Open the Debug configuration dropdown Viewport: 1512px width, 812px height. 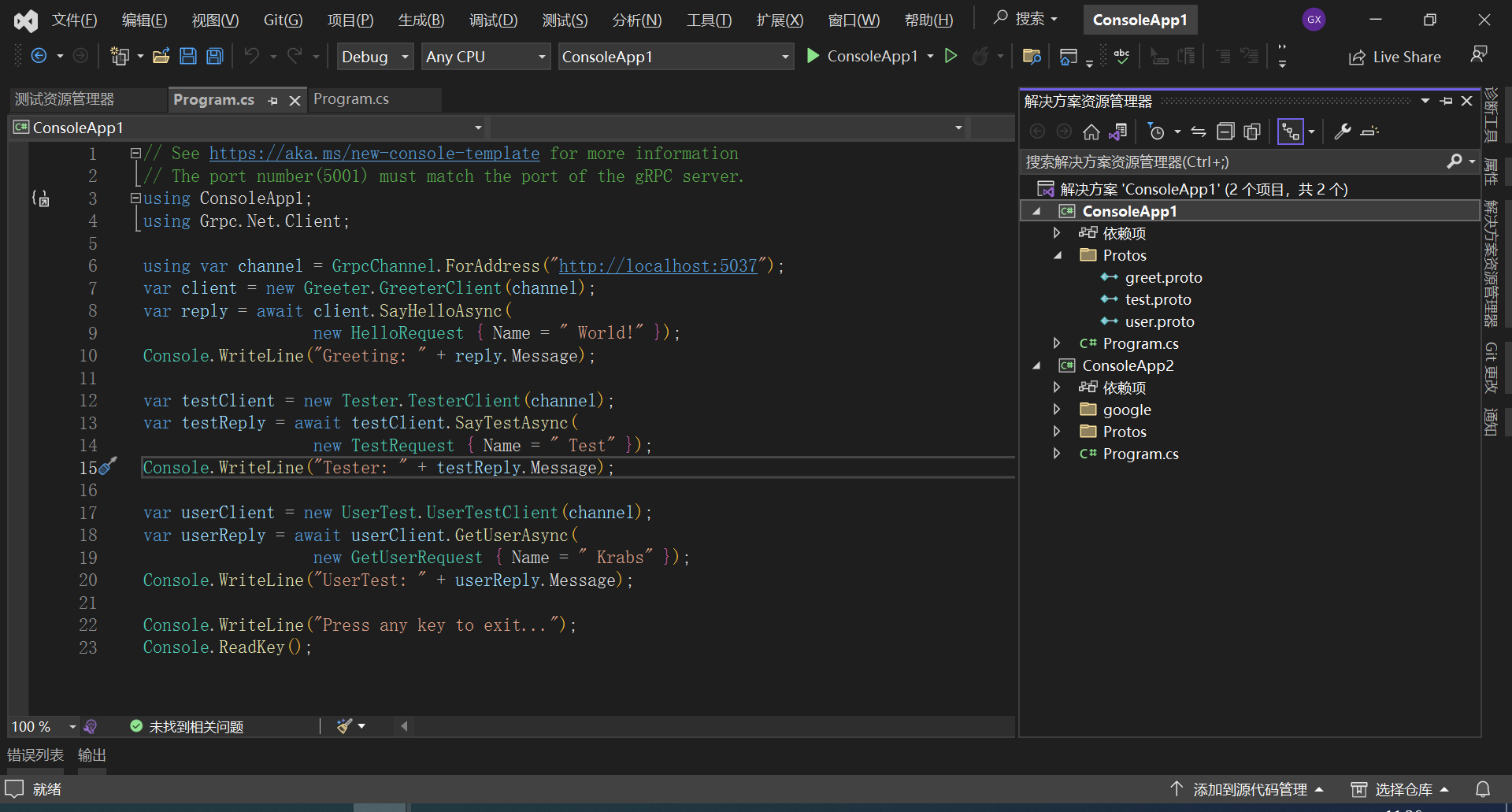pos(375,57)
